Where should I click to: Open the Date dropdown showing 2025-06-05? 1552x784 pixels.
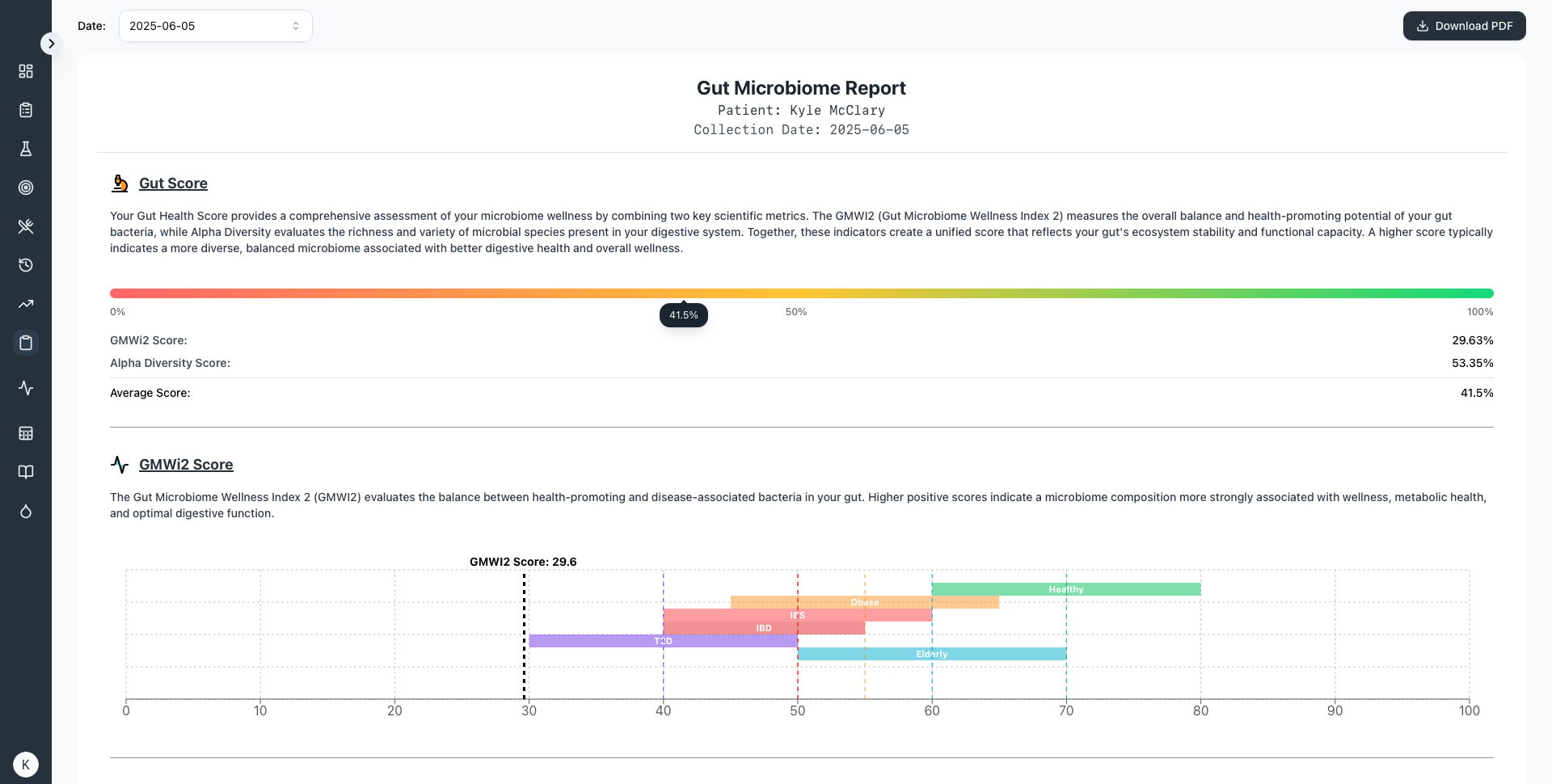(x=215, y=26)
